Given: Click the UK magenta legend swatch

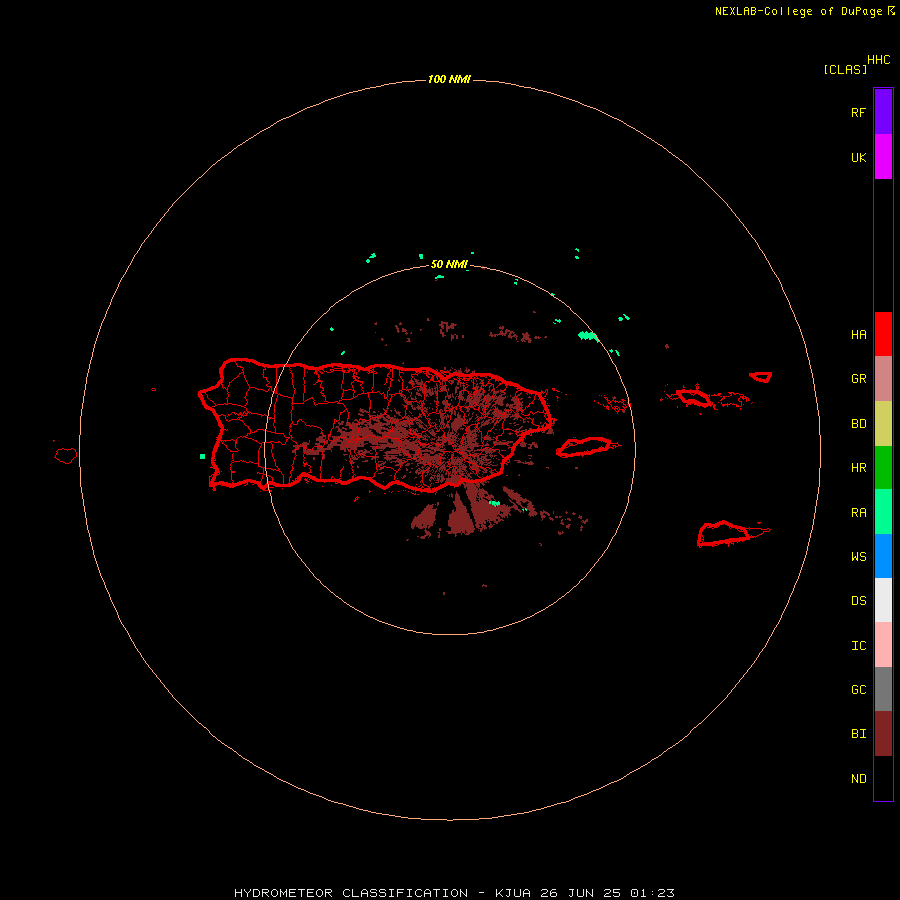Looking at the screenshot, I should (883, 157).
